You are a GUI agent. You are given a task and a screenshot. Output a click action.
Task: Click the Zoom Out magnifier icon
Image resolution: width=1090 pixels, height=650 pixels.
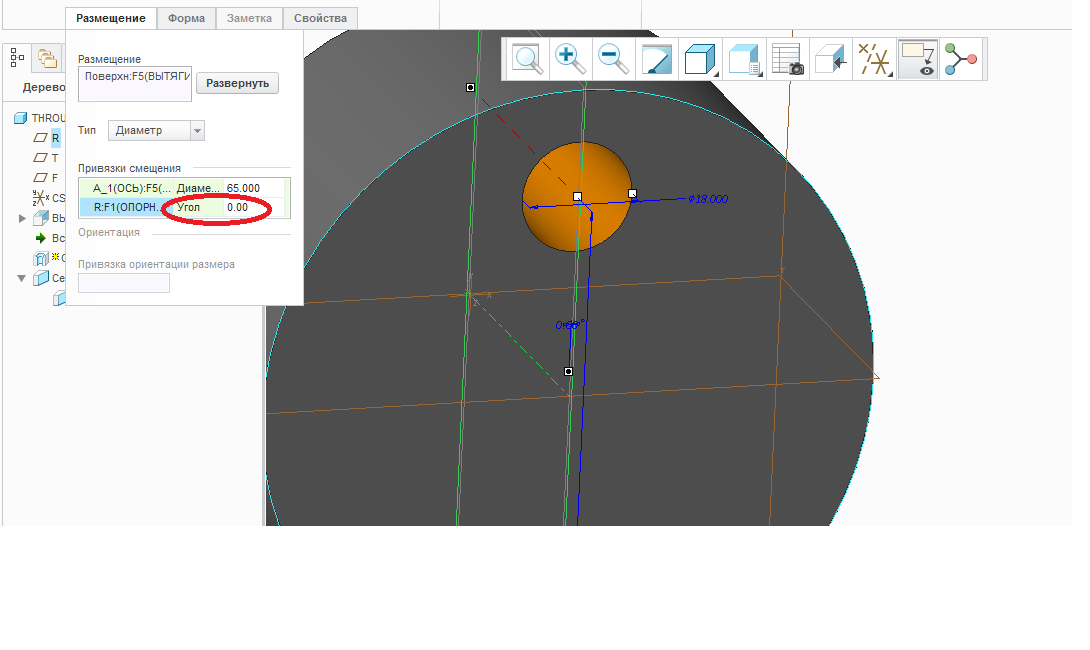click(613, 59)
